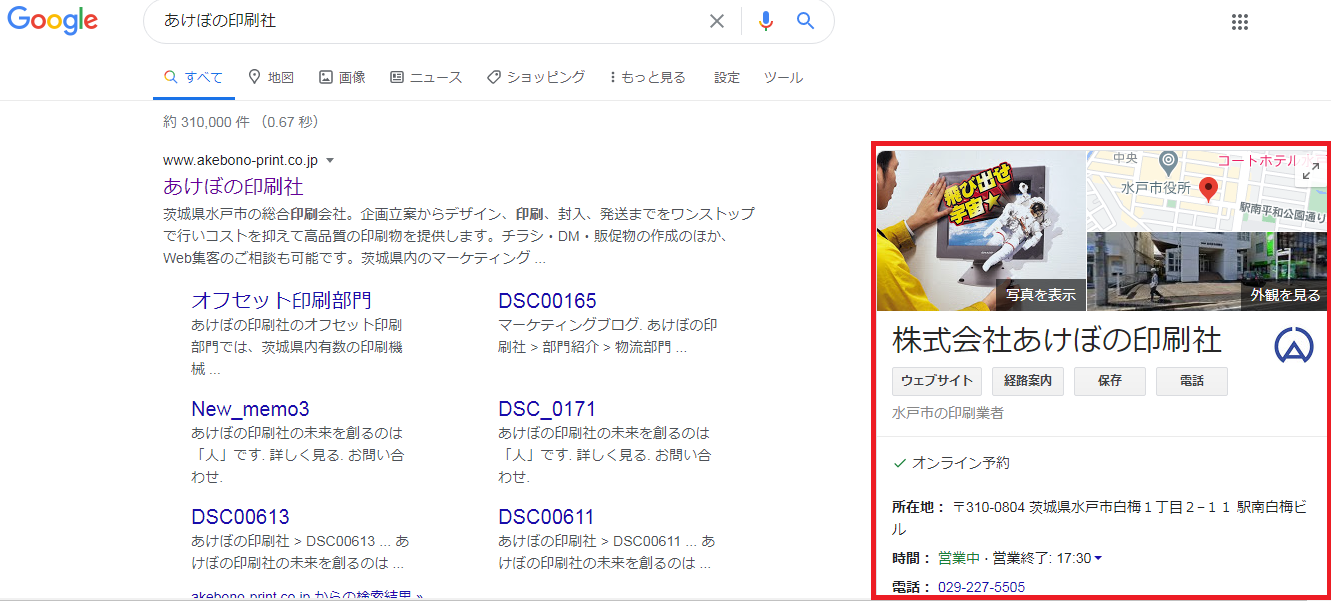Open the DSC00611 sitelink
Viewport: 1331px width, 601px height.
point(546,517)
